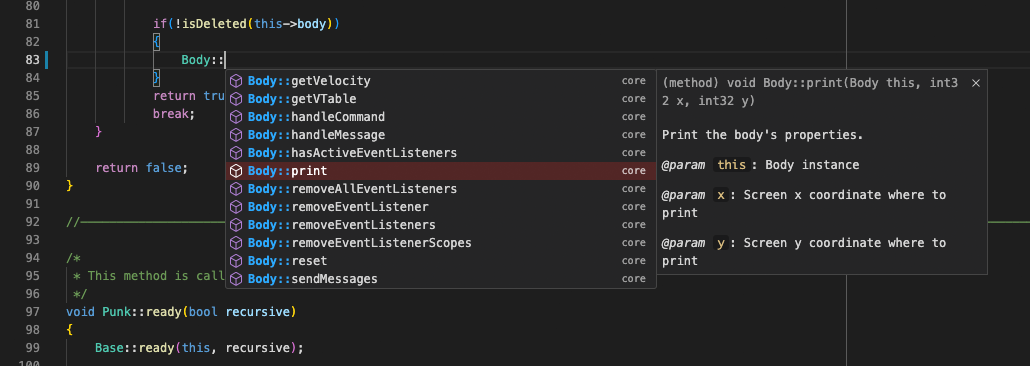Click the 'y' parameter tag in documentation

coord(721,243)
